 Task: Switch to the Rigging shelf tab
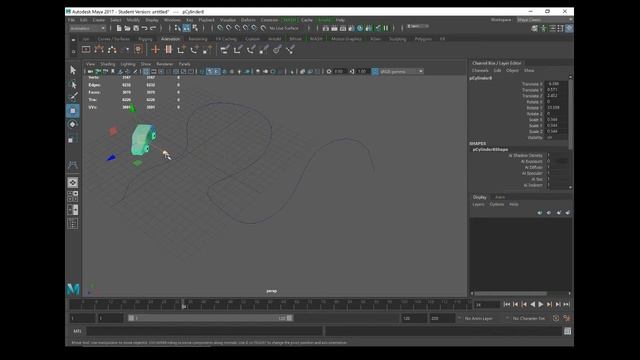pyautogui.click(x=145, y=39)
